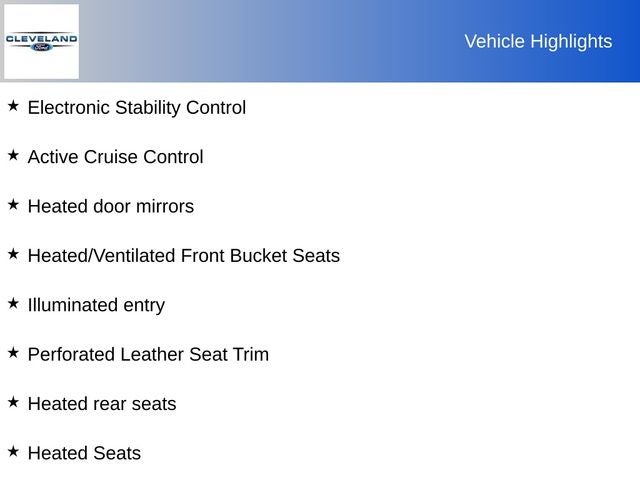This screenshot has height=480, width=640.
Task: Click the star next to Perforated Leather Seat Trim
Action: [x=13, y=352]
